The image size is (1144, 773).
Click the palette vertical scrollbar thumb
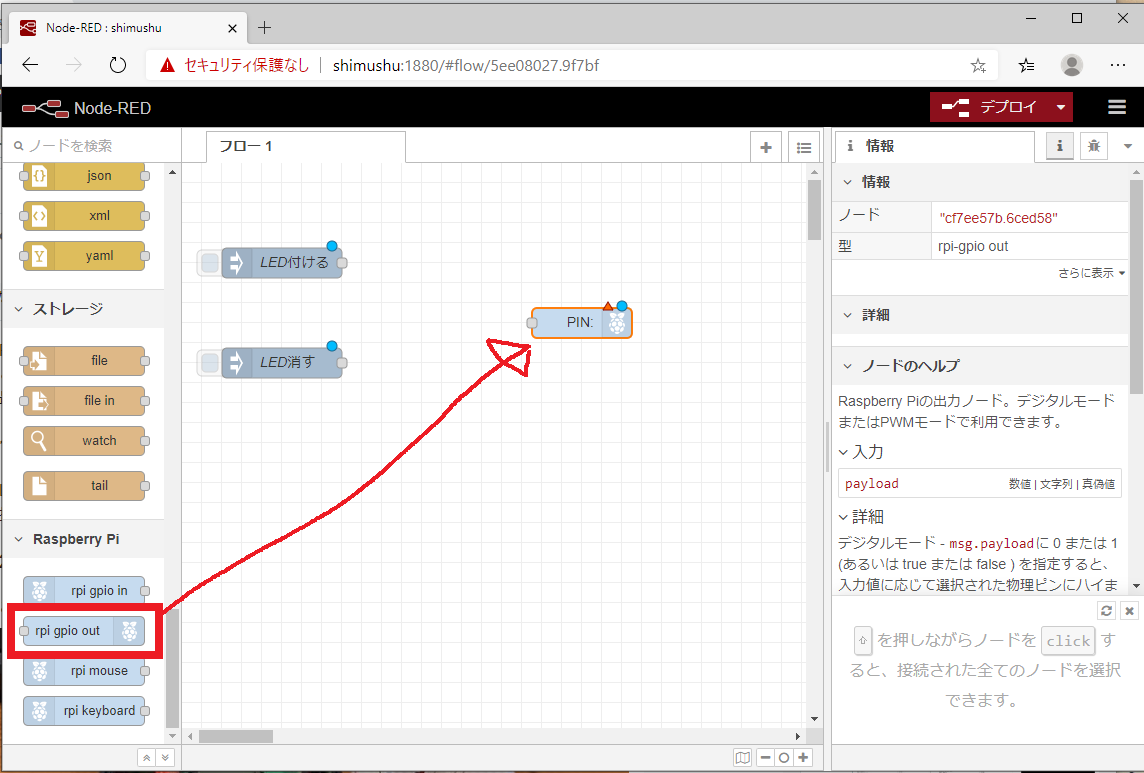(x=173, y=669)
